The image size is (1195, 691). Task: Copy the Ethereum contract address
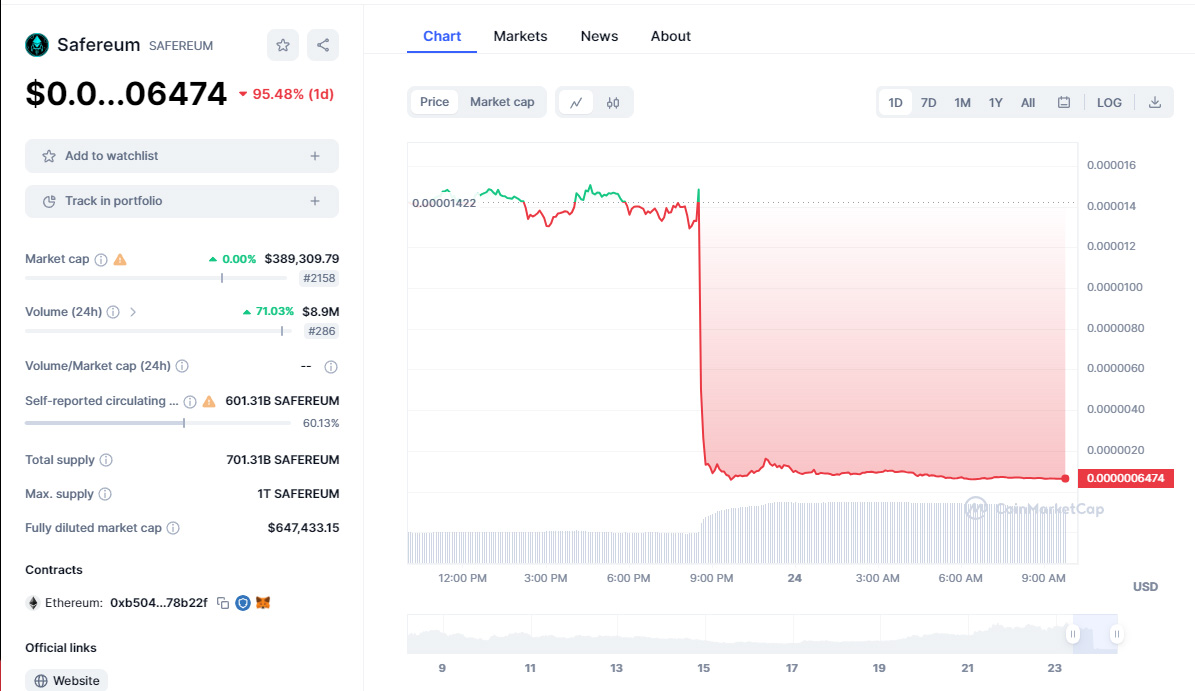point(223,603)
